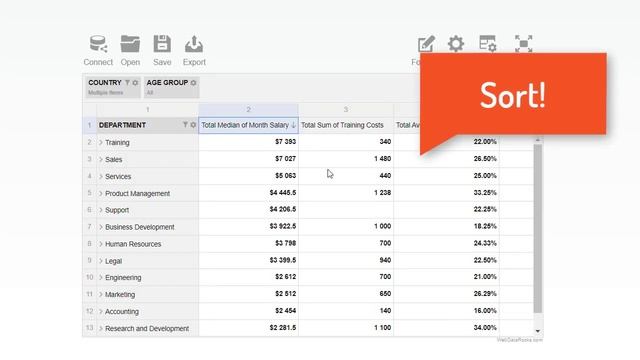
Task: Open the COUNTRY field settings gear
Action: 135,83
